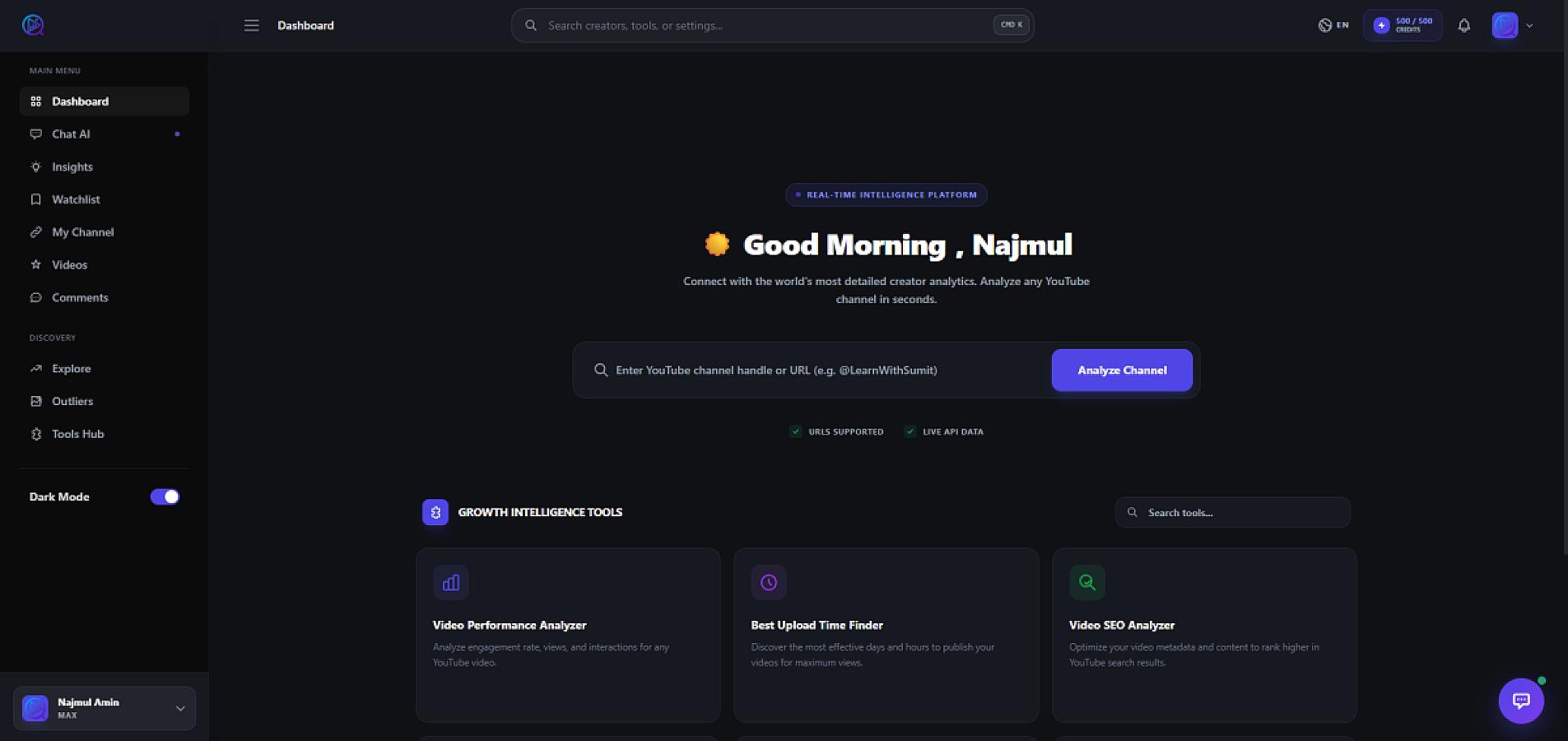Click the Dashboard grid icon
Image resolution: width=1568 pixels, height=741 pixels.
(35, 101)
